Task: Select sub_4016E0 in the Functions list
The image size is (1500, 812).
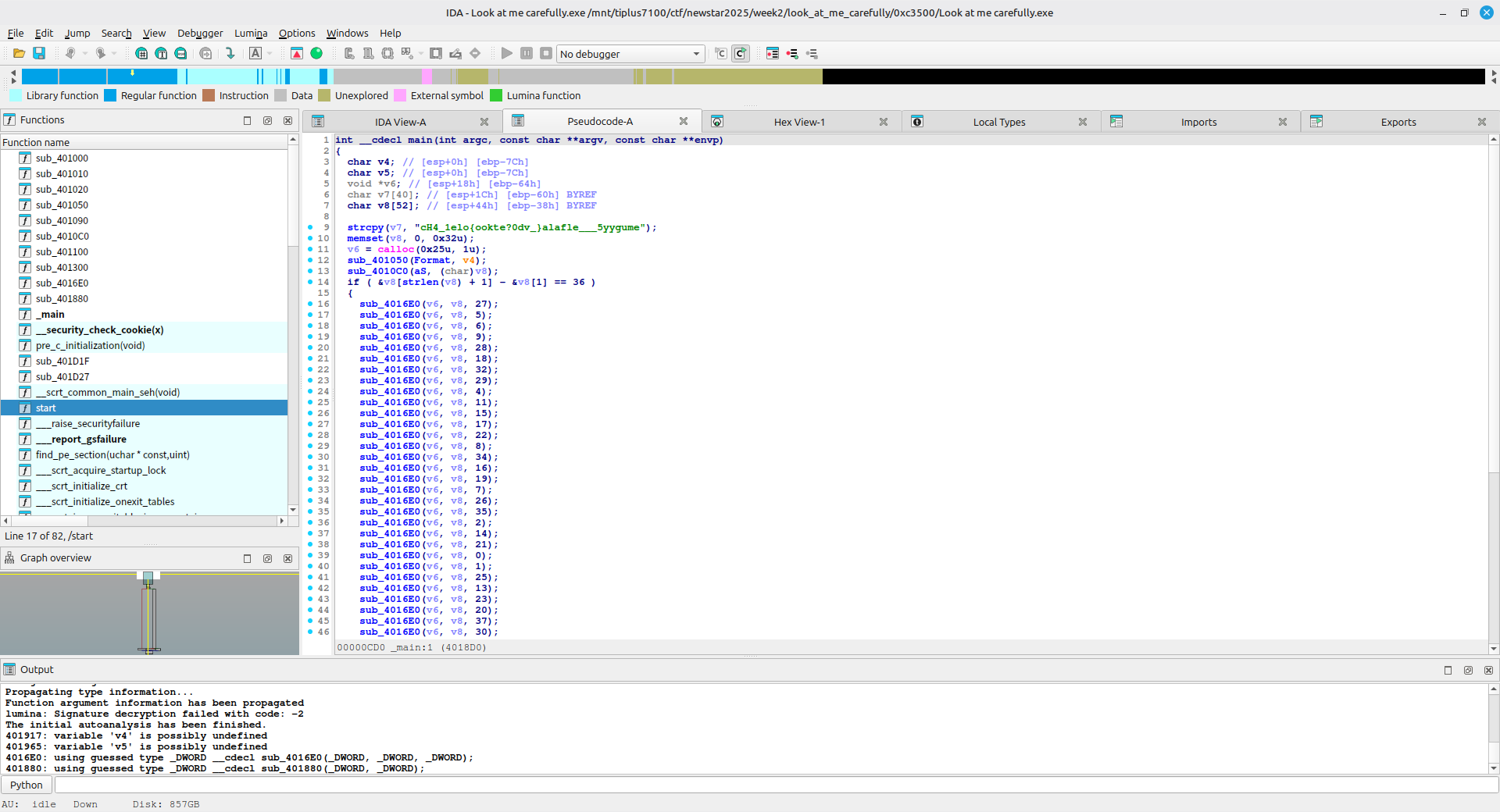Action: [x=62, y=283]
